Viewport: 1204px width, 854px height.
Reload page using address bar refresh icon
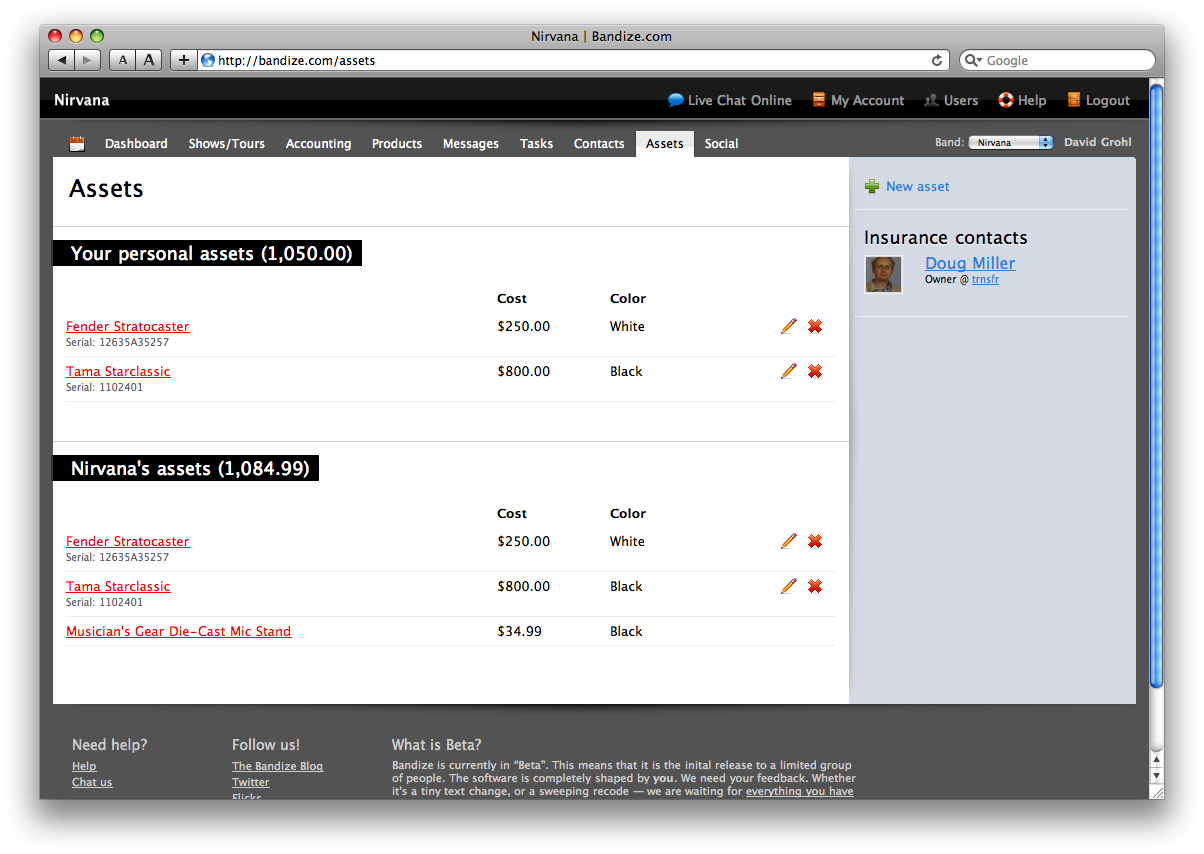point(937,60)
